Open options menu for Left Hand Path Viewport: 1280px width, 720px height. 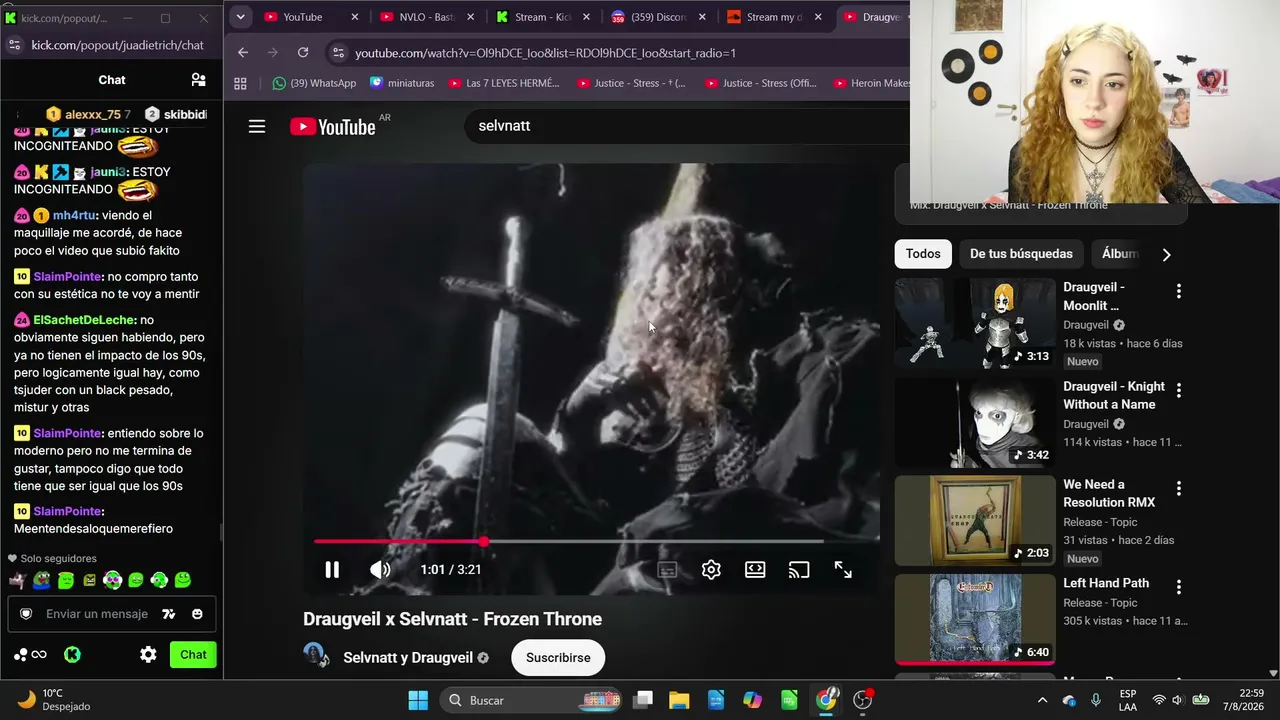tap(1179, 586)
